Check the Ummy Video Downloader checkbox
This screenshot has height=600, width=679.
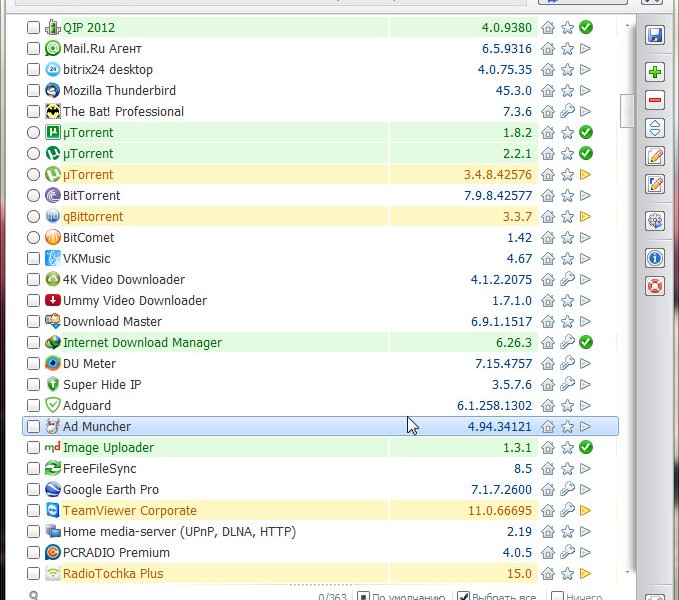tap(33, 300)
